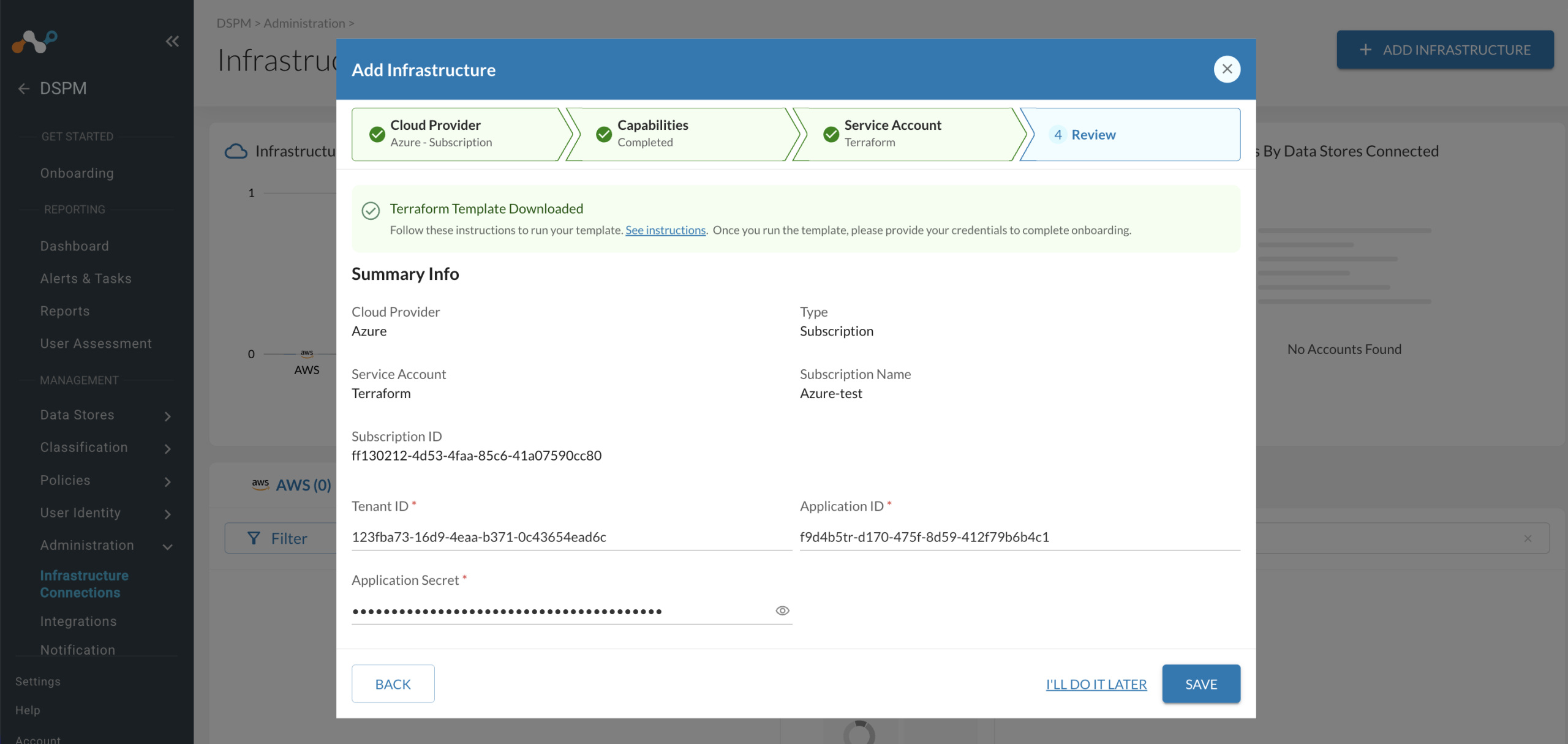Open the Dashboard page

pyautogui.click(x=75, y=246)
